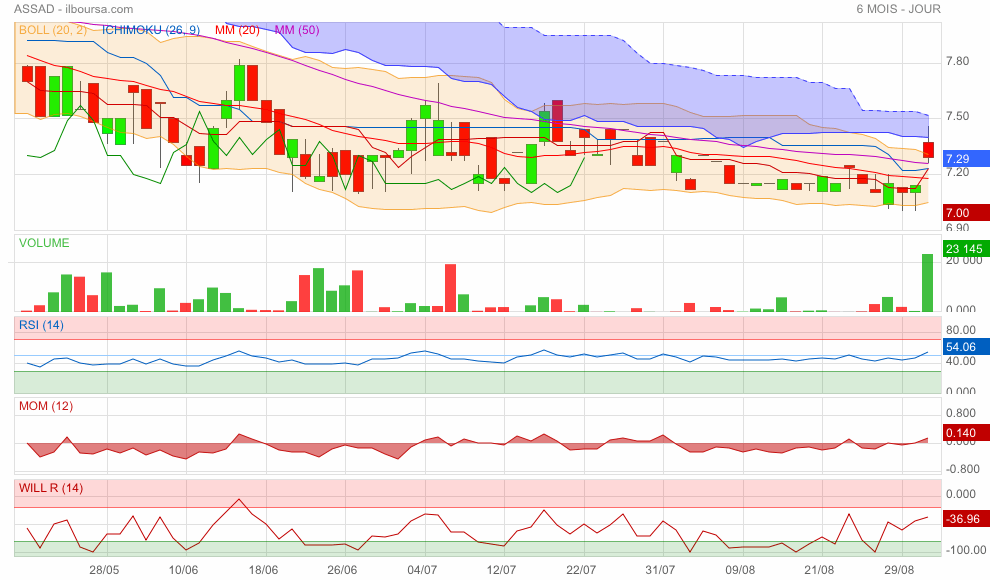Click the WILL R (14) panel label

(51, 488)
